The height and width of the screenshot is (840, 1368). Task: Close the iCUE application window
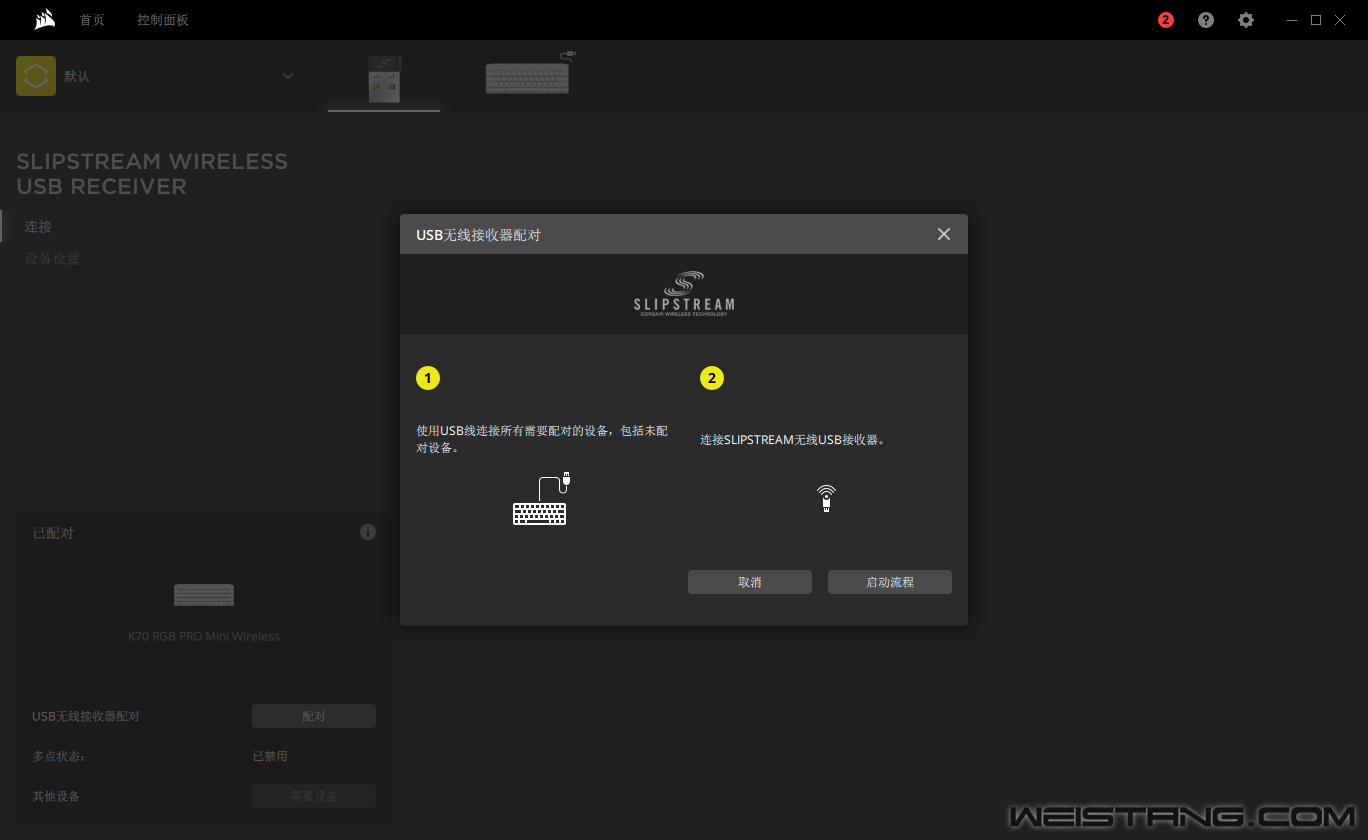[1340, 20]
